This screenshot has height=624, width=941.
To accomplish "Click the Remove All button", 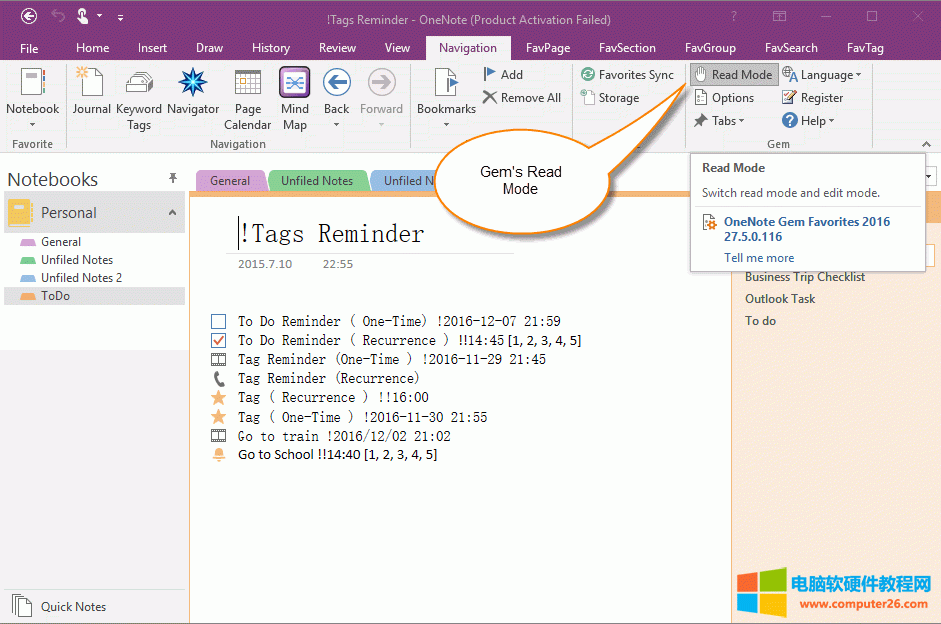I will [x=522, y=97].
